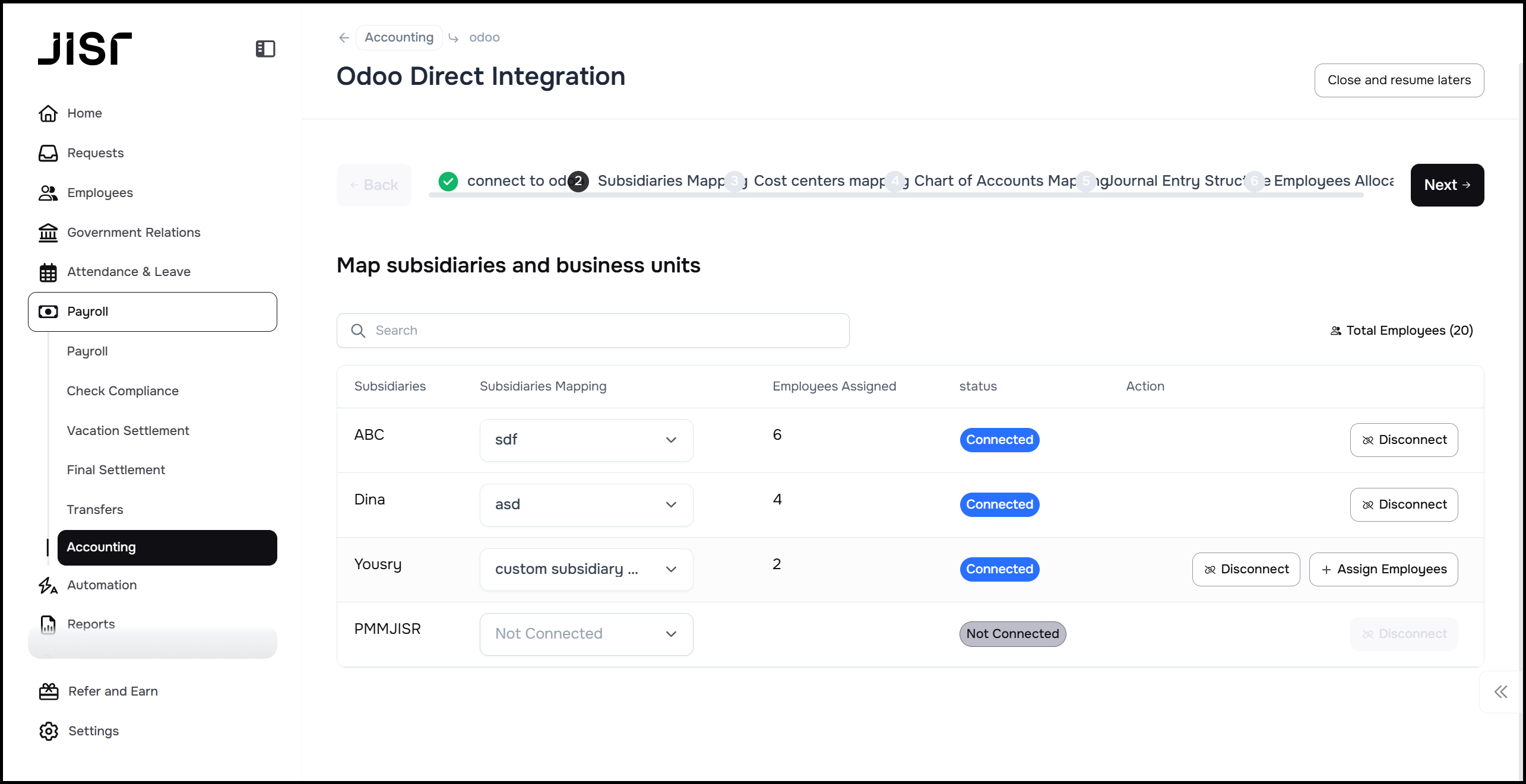Screen dimensions: 1526x784
Task: Select Vacation Settlement submenu item
Action: point(128,430)
